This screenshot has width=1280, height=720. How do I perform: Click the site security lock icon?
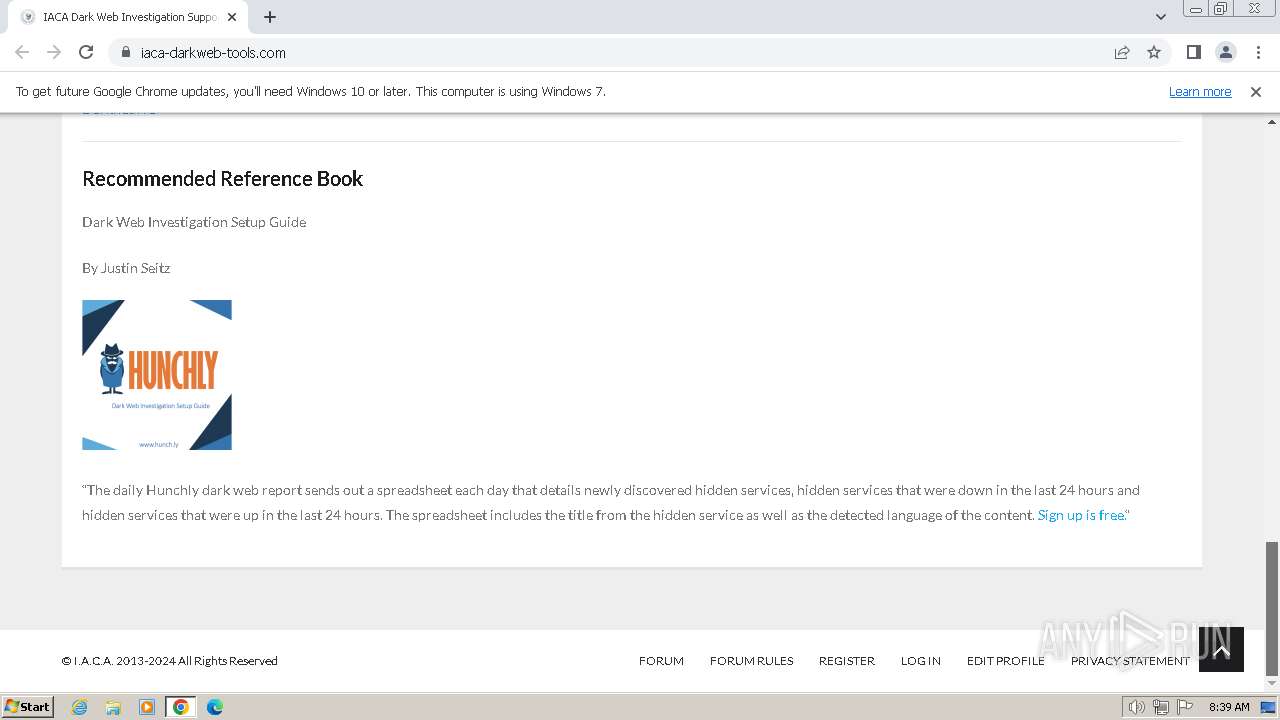126,53
